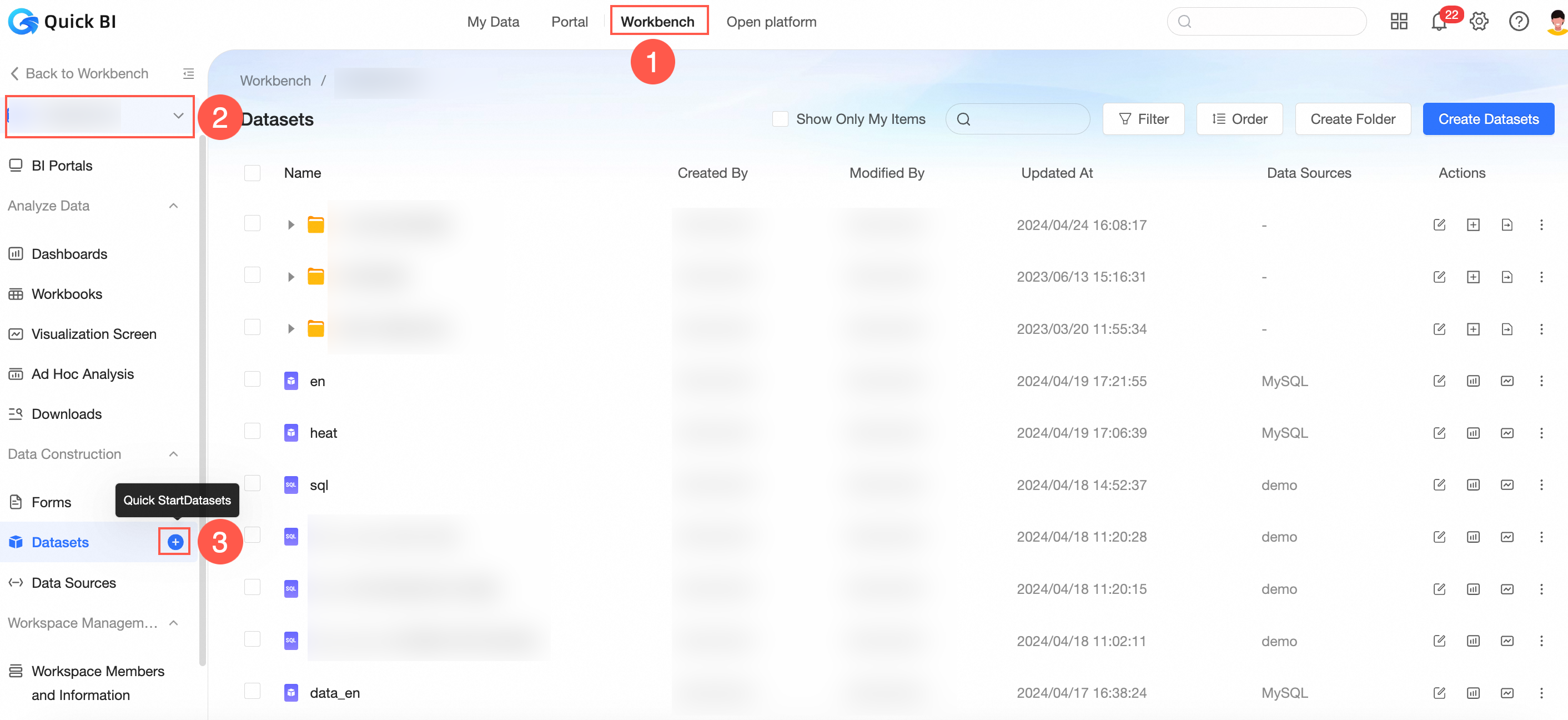Check the folder row updated 2023/06/13
Screen dimensions: 1568x720
[252, 274]
